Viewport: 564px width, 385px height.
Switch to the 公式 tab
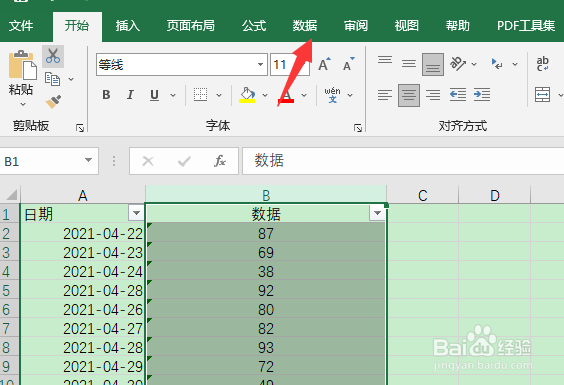[x=254, y=26]
